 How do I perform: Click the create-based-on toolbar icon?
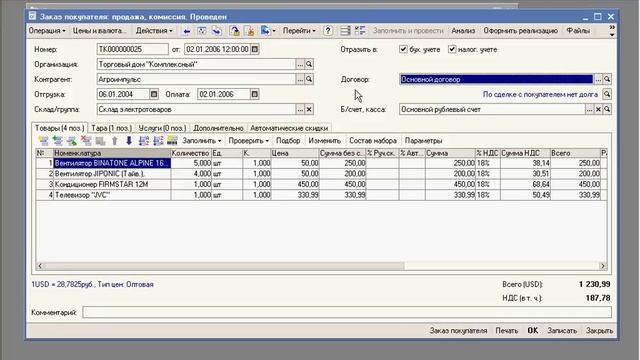pos(265,31)
